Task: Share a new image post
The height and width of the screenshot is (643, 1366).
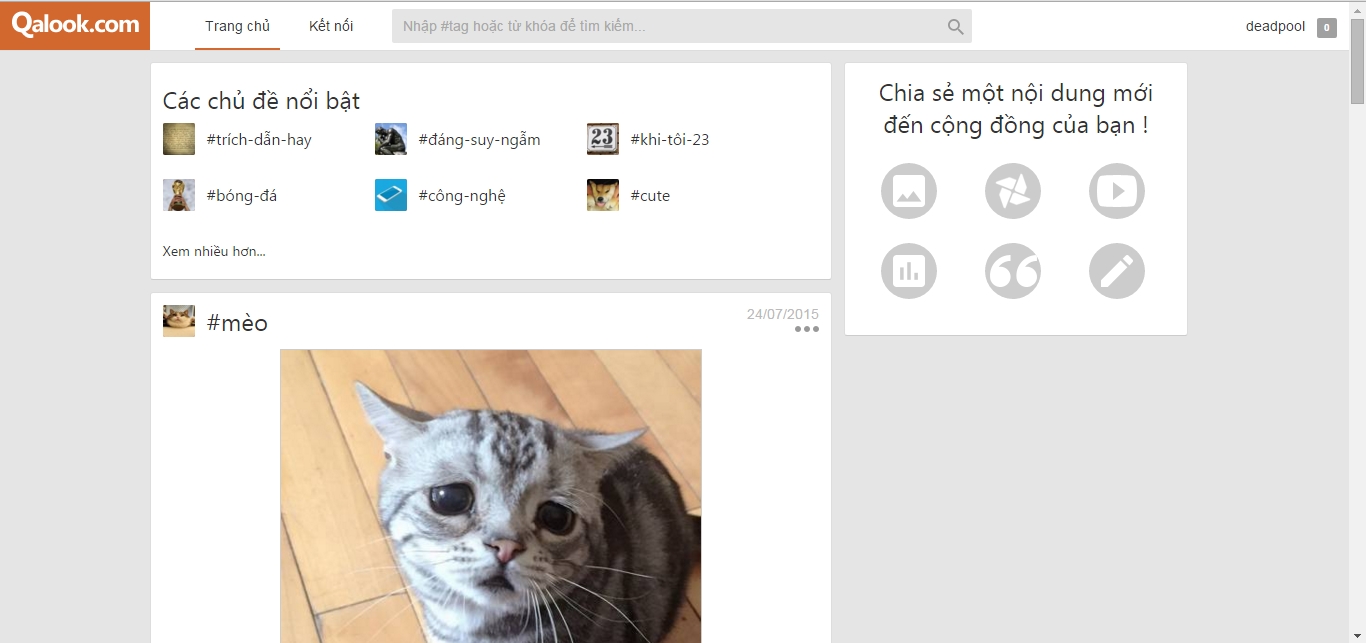Action: (x=909, y=191)
